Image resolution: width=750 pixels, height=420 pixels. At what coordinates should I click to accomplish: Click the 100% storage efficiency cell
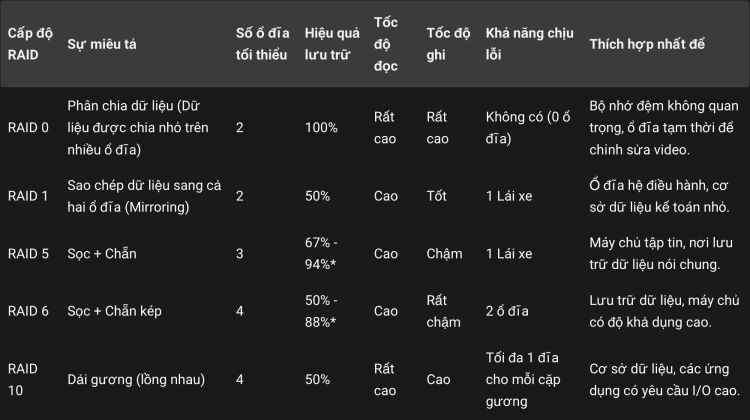point(321,128)
